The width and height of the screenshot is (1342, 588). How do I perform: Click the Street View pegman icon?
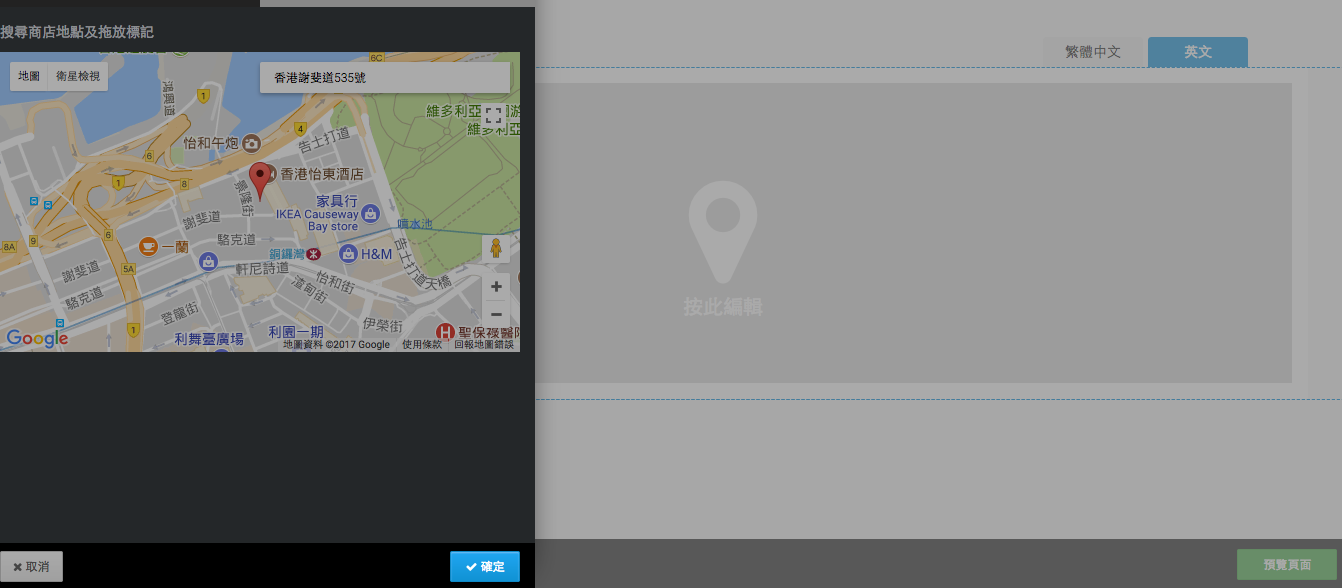[496, 249]
